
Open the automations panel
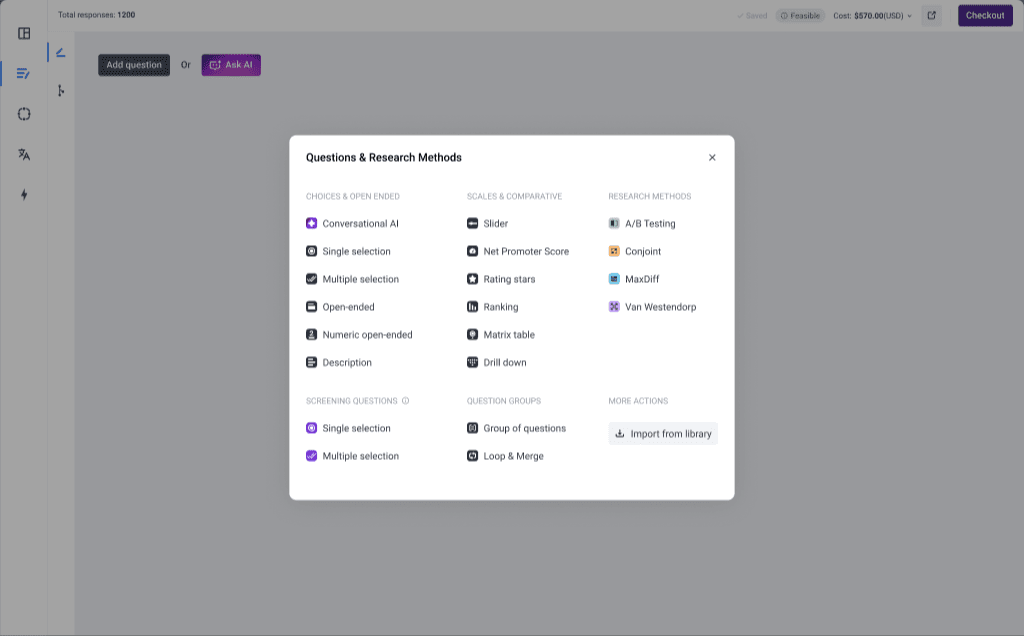tap(25, 195)
